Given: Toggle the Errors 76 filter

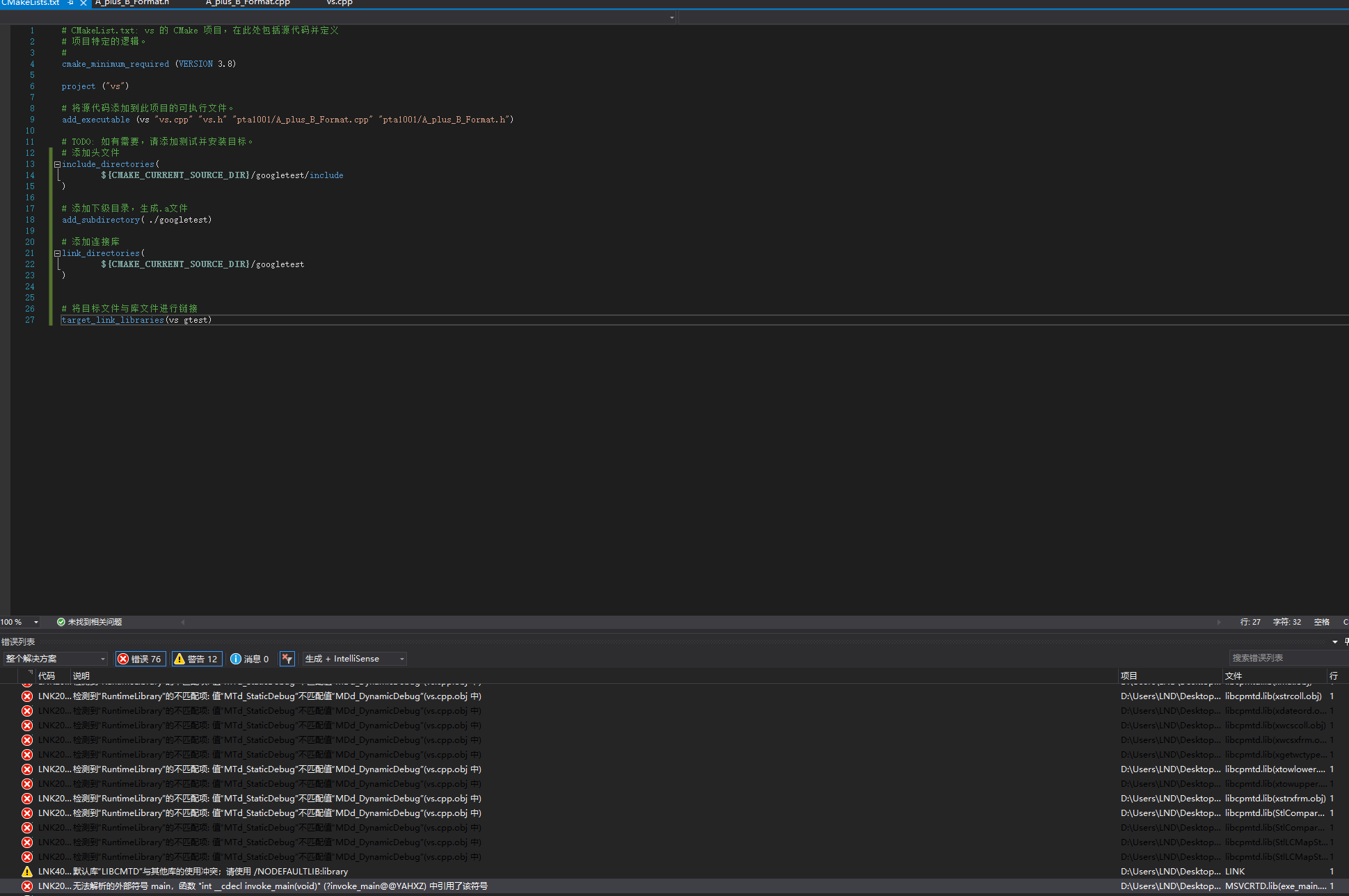Looking at the screenshot, I should tap(140, 659).
